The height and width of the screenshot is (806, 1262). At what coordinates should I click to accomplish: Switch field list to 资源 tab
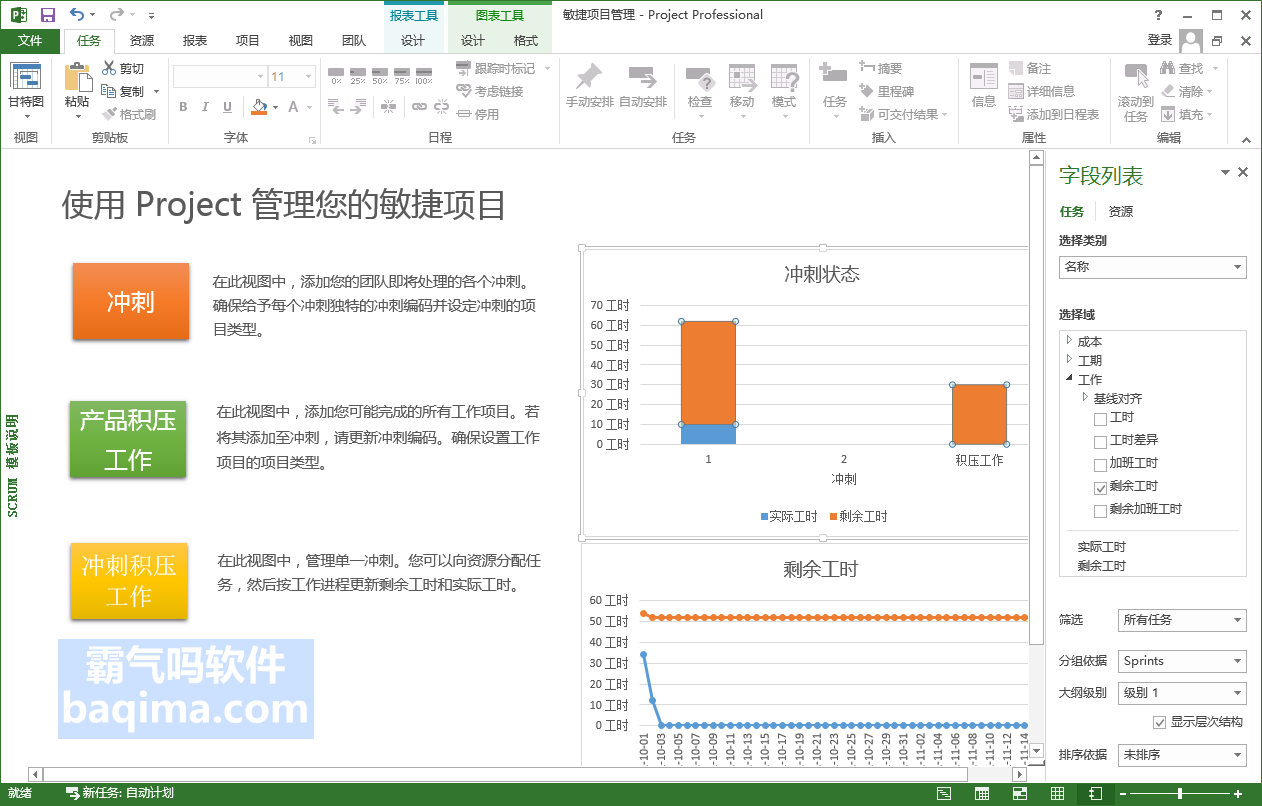coord(1121,212)
